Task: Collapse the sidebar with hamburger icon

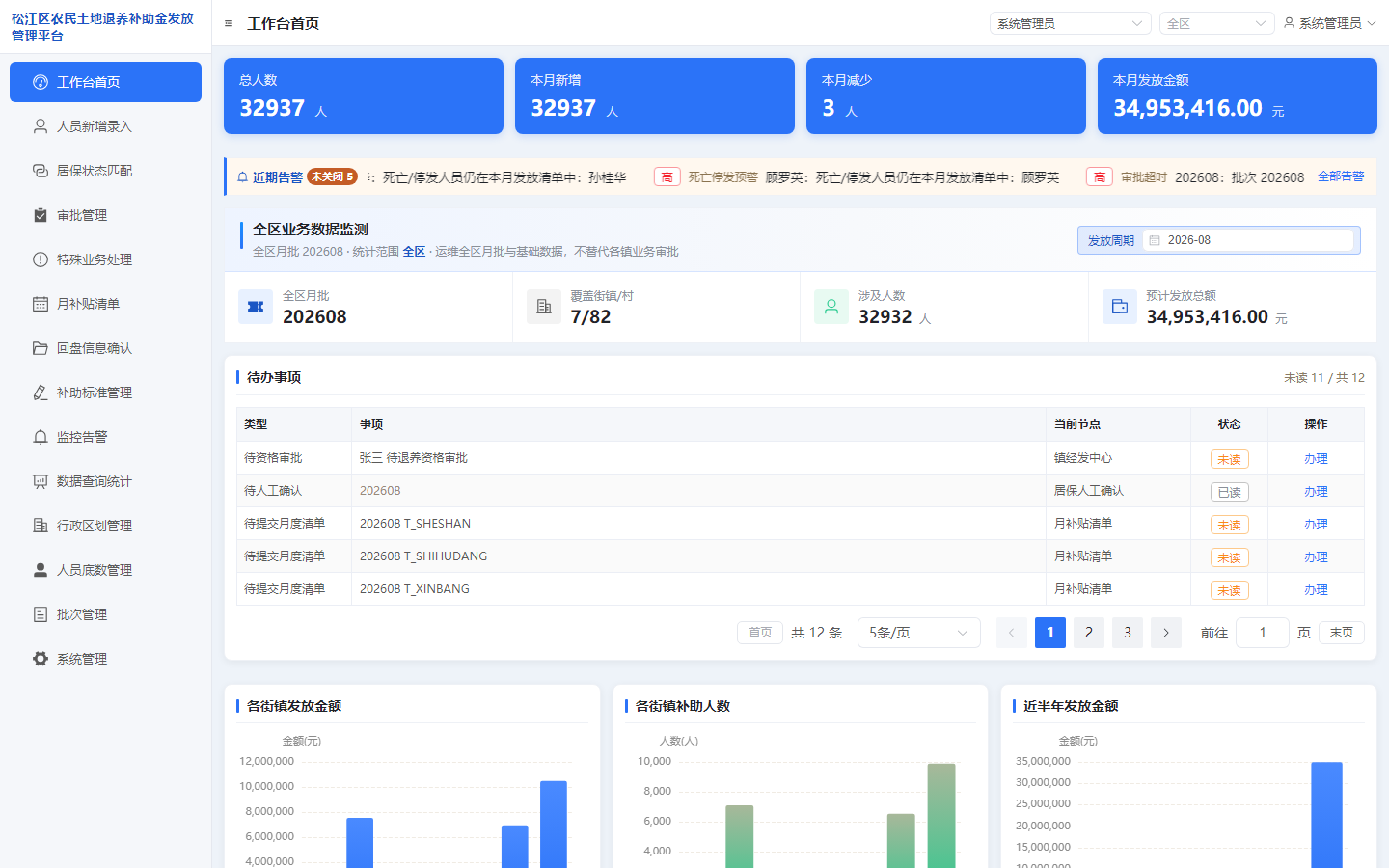Action: [x=229, y=24]
